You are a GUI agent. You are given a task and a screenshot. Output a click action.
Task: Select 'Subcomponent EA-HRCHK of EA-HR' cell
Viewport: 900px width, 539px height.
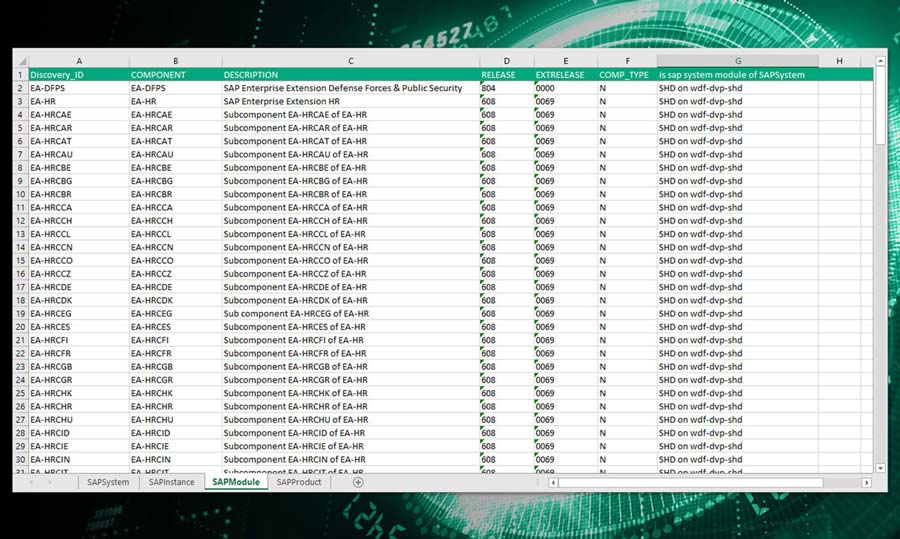351,393
